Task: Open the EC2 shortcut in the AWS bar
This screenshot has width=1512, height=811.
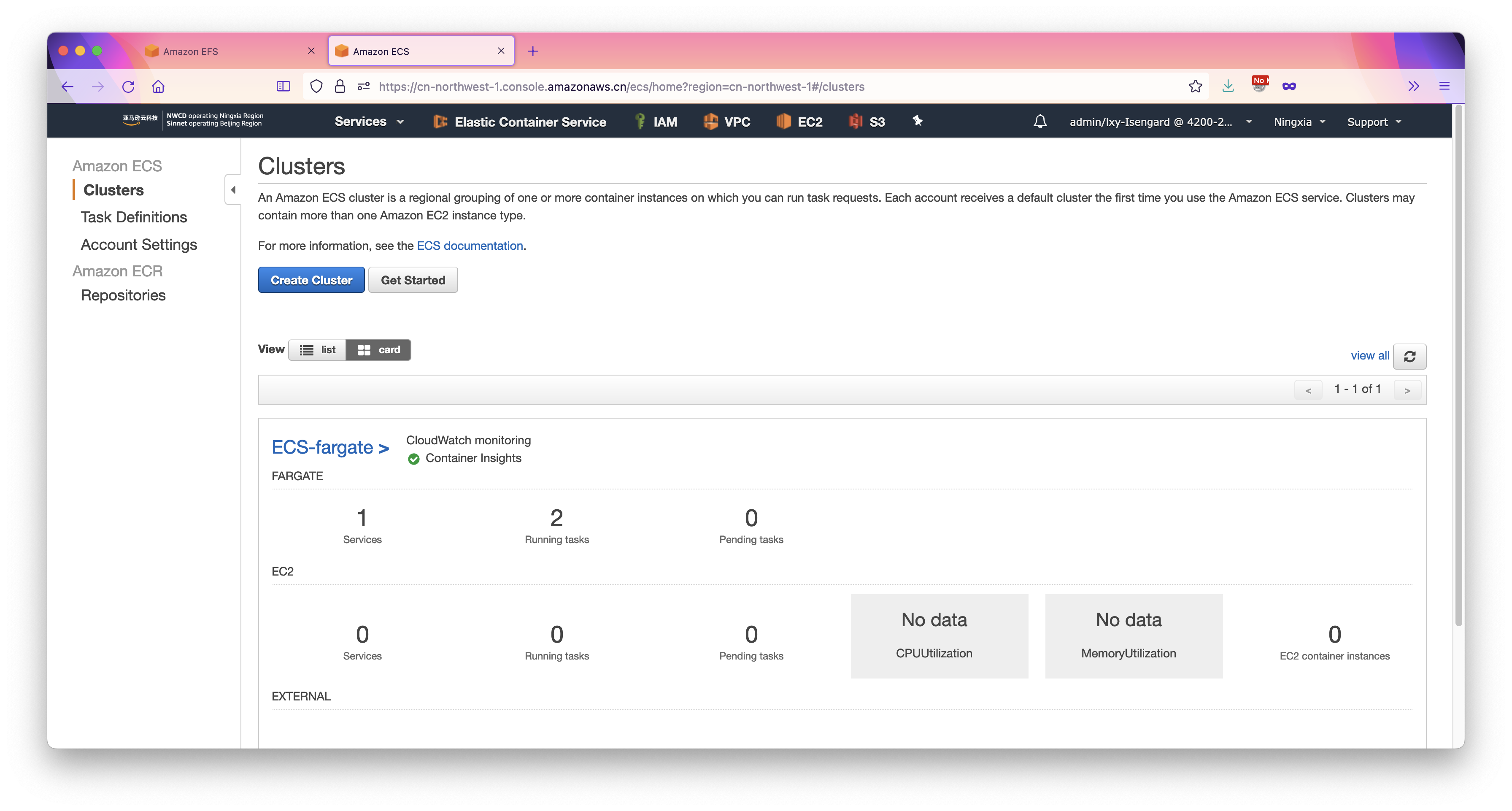Action: click(x=799, y=122)
